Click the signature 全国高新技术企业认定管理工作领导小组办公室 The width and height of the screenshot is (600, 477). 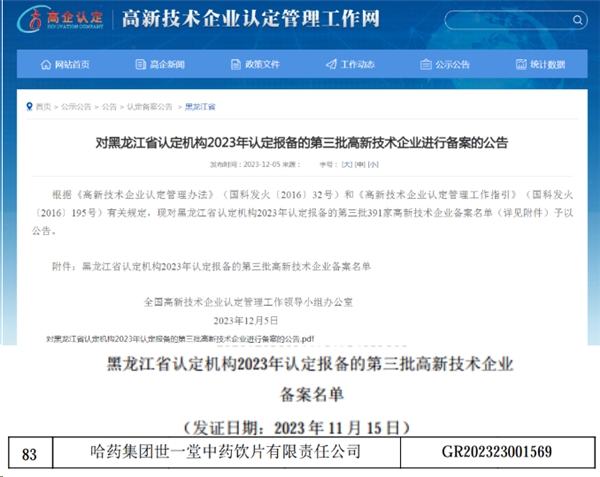248,302
